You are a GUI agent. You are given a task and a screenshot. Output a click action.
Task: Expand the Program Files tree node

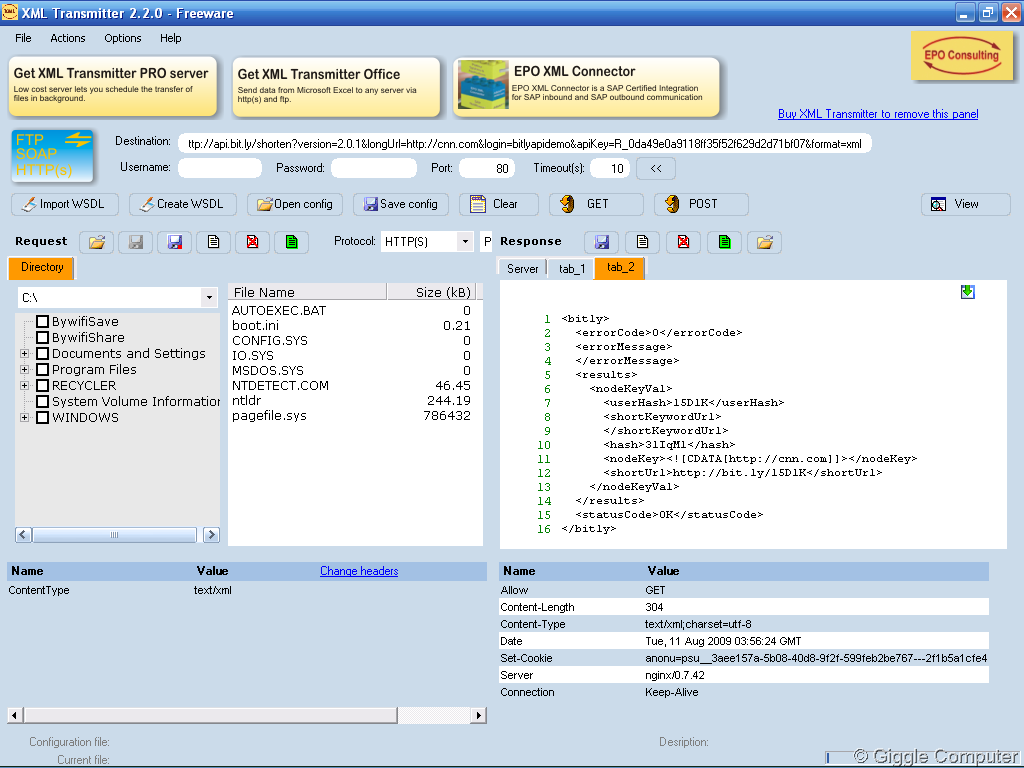24,370
